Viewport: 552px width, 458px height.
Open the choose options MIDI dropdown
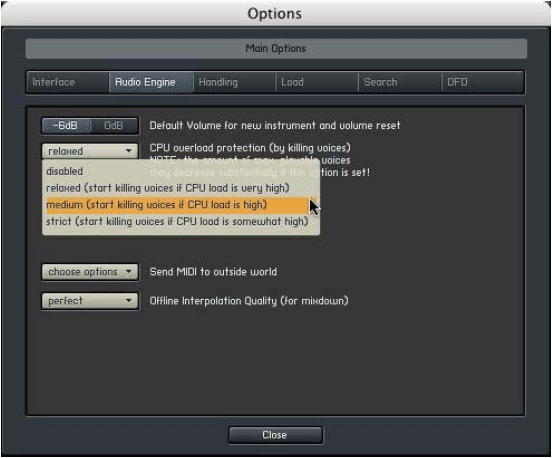90,272
